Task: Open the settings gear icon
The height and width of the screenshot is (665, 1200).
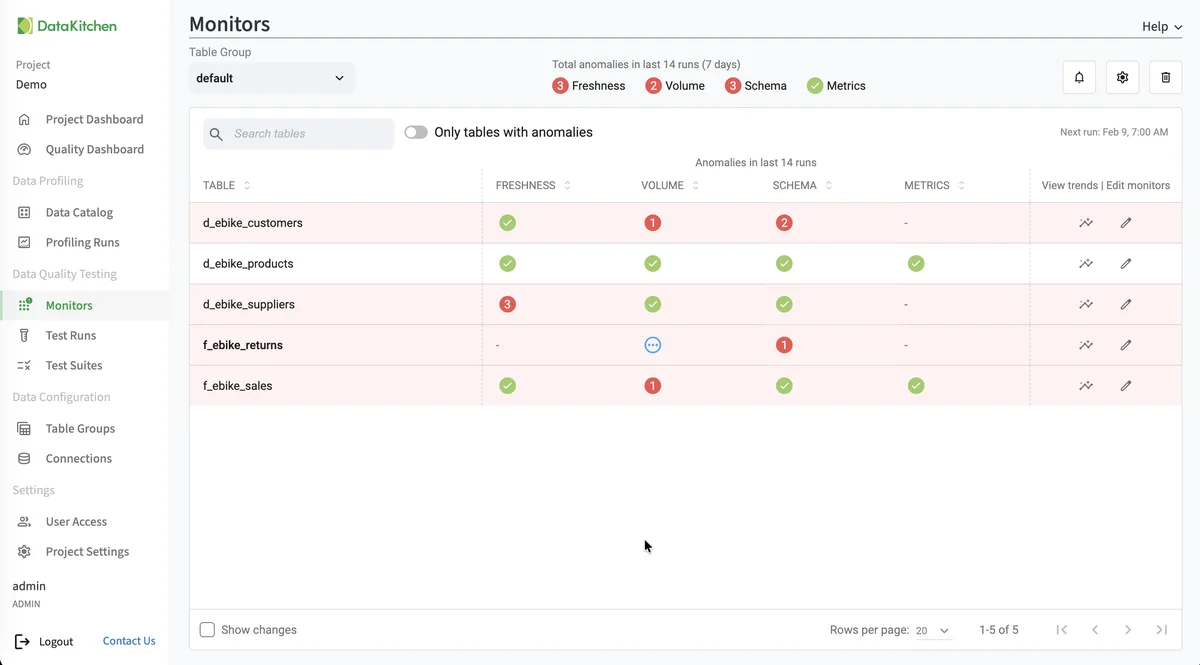Action: tap(1122, 76)
